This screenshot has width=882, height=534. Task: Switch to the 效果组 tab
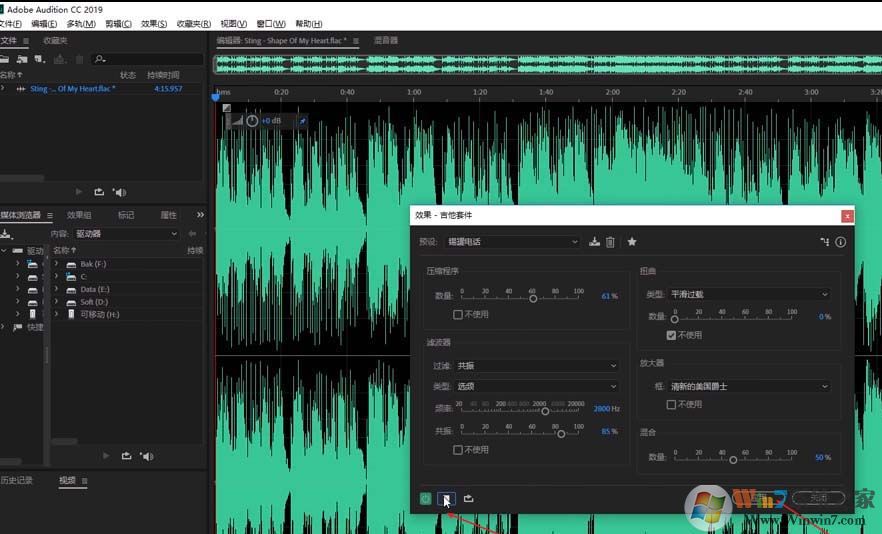(79, 215)
